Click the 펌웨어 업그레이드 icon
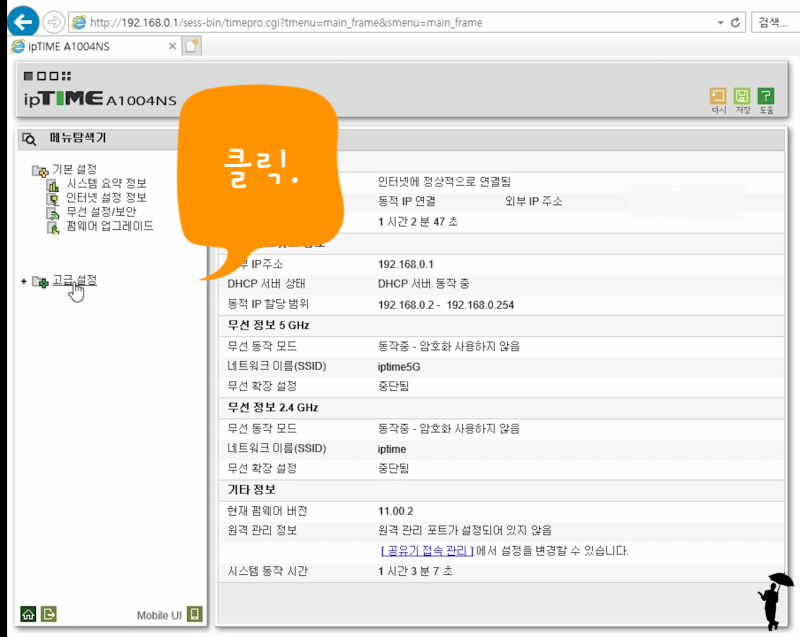800x637 pixels. pyautogui.click(x=53, y=227)
